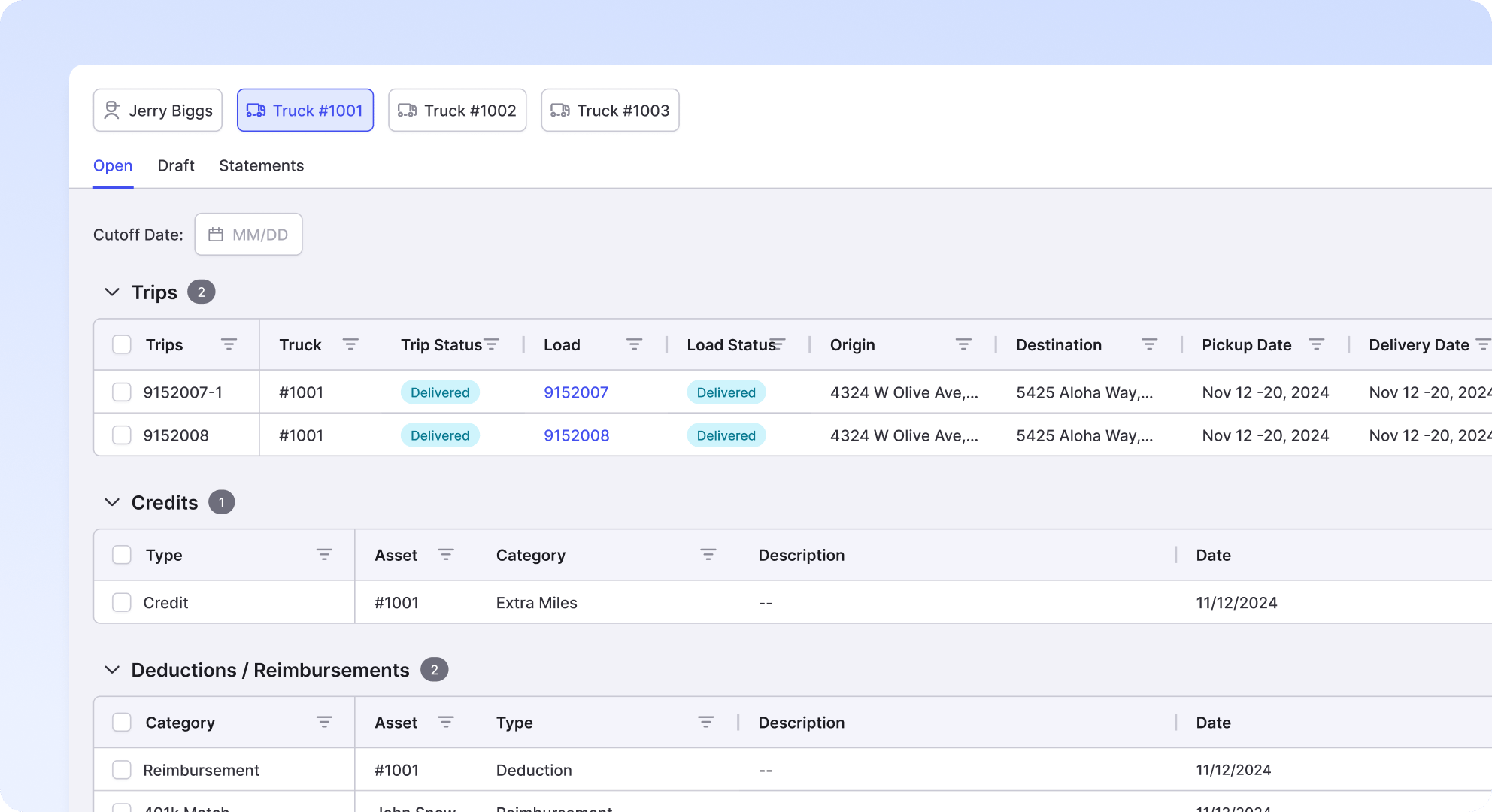Screen dimensions: 1492x812
Task: Open load 9152007 link
Action: click(x=576, y=392)
